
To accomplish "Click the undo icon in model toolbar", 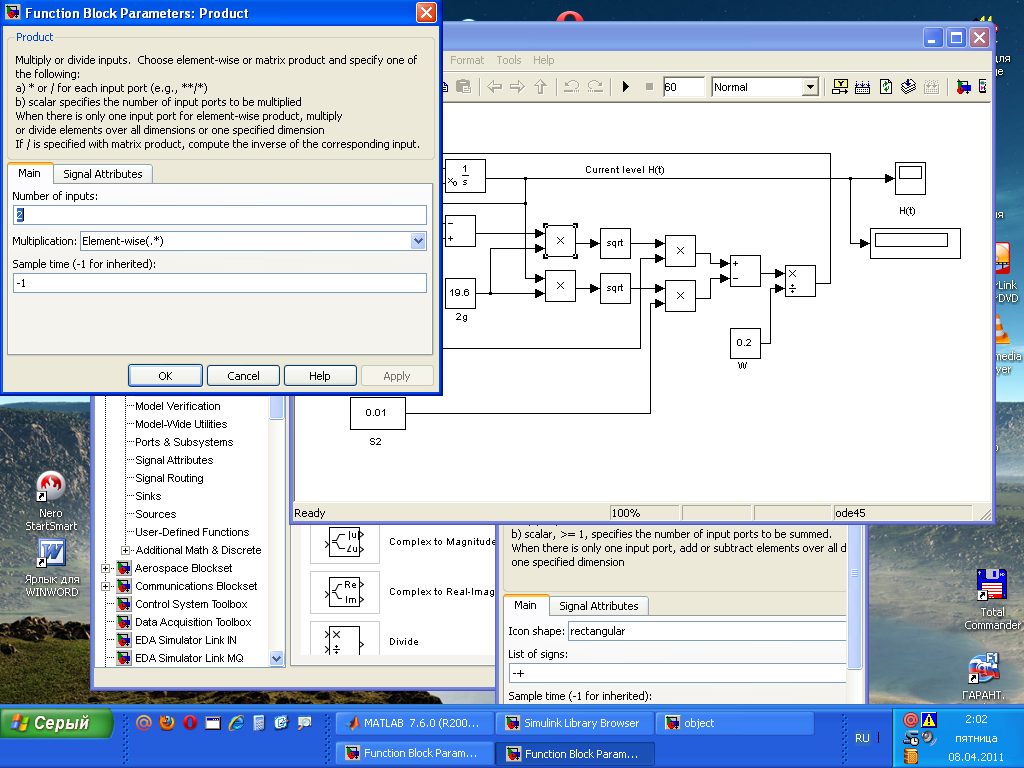I will (571, 86).
